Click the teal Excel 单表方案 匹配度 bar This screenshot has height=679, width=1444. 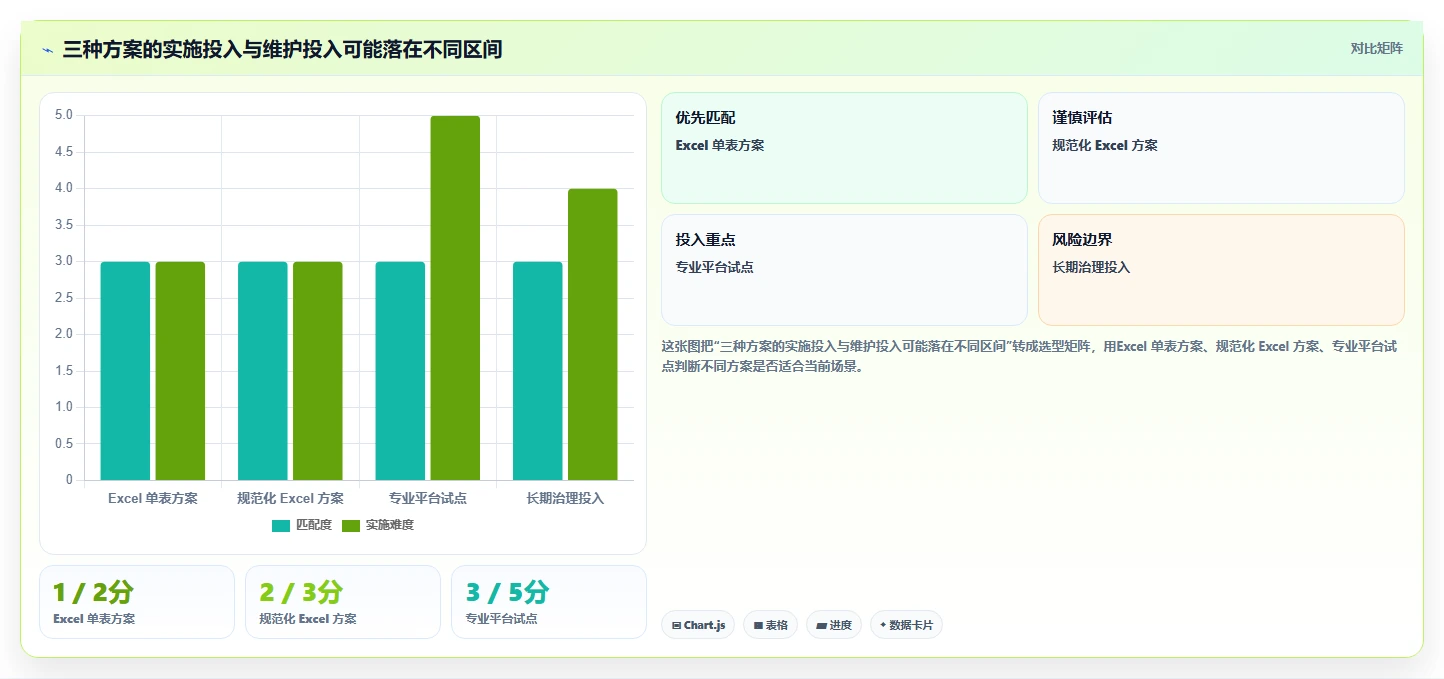coord(125,371)
